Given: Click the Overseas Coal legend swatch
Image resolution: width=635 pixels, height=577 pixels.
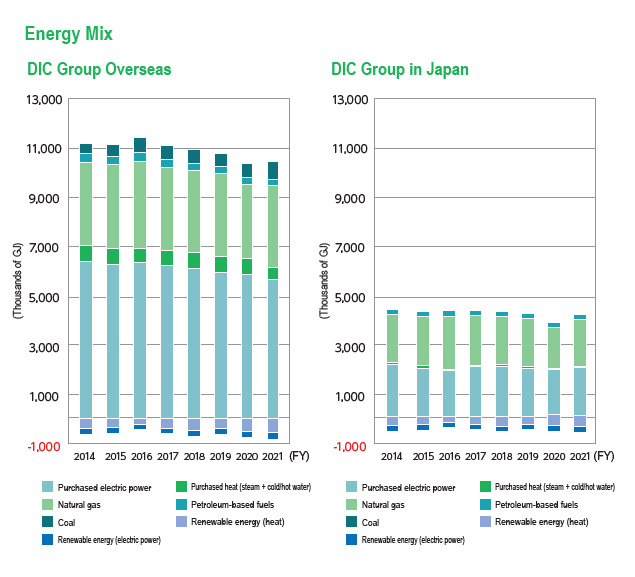Looking at the screenshot, I should click(x=47, y=522).
